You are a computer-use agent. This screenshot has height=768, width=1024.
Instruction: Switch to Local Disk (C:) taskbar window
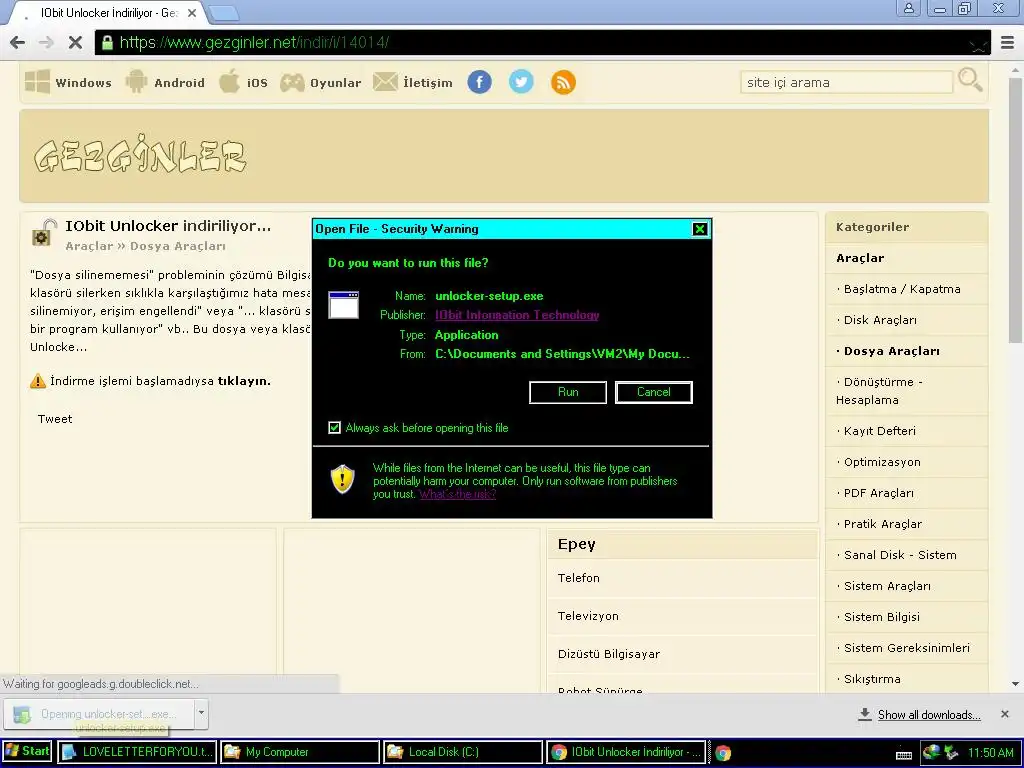click(x=463, y=752)
